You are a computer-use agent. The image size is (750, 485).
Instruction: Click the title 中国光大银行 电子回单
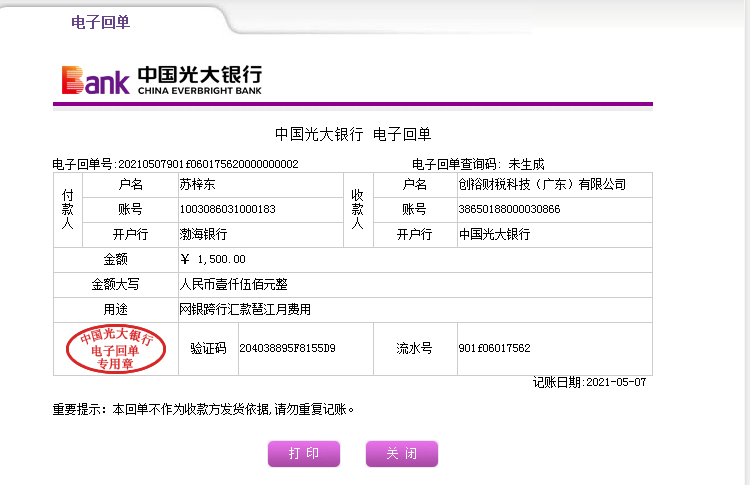pyautogui.click(x=353, y=134)
